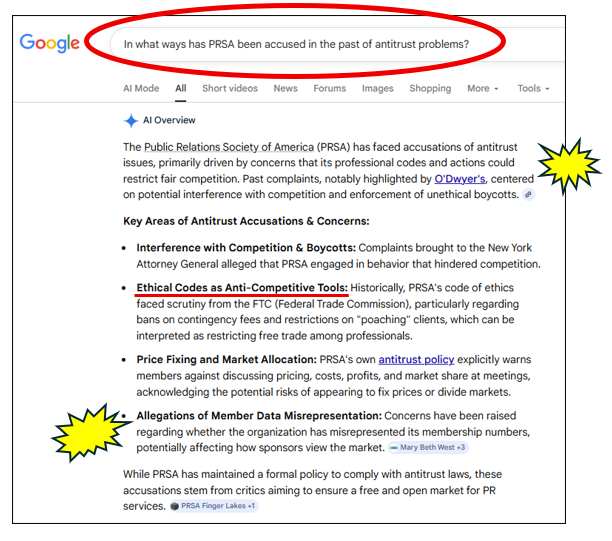Go to the Forums tab

[329, 89]
